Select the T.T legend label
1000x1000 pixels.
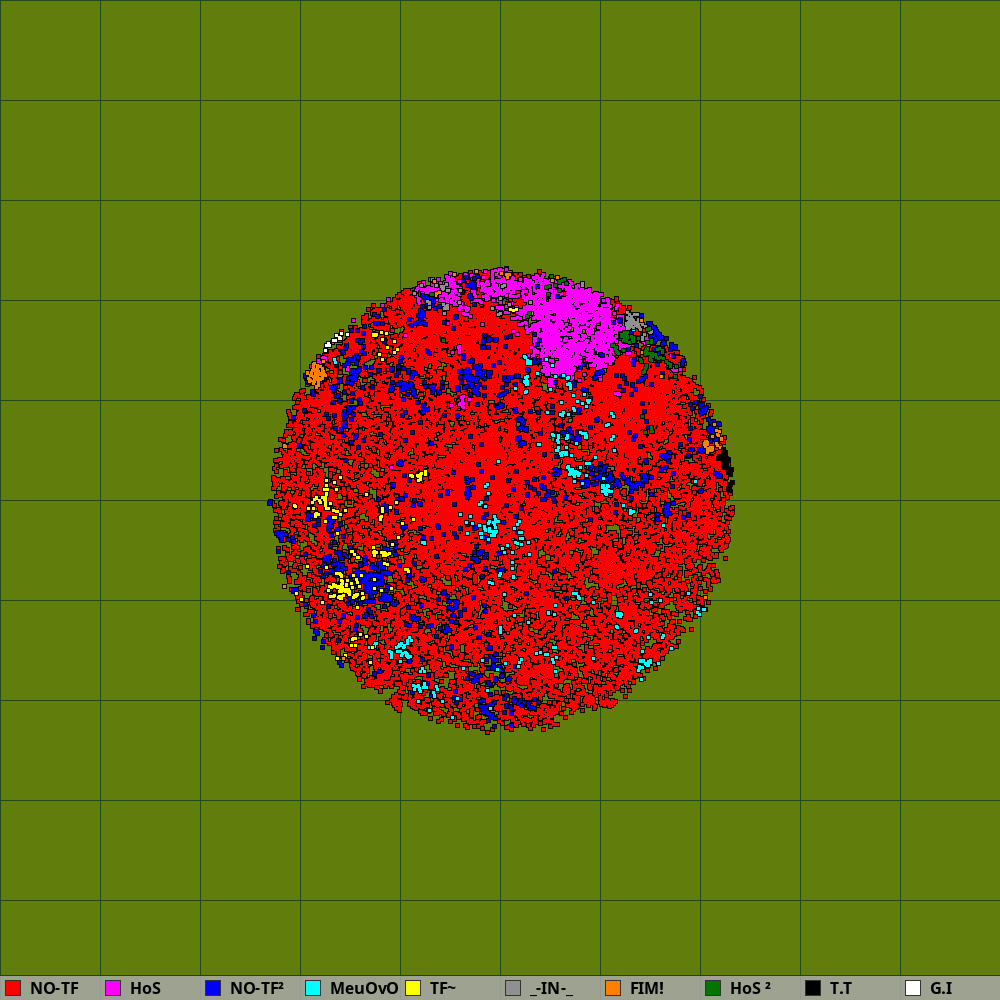[841, 989]
